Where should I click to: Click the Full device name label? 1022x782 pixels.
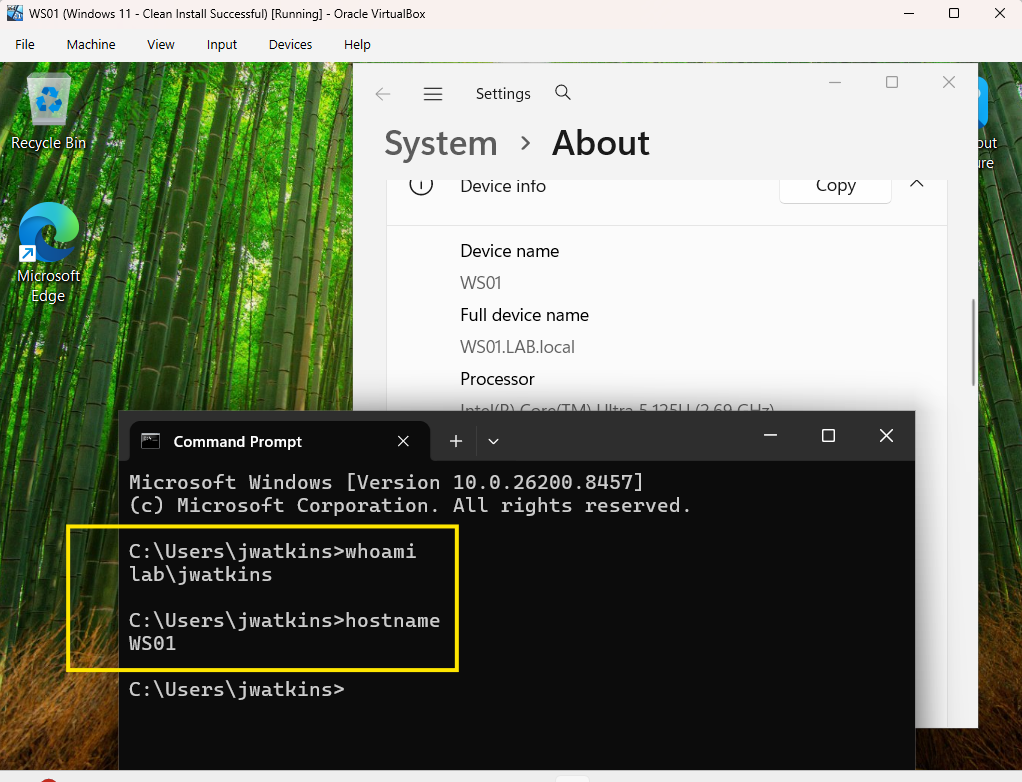coord(525,315)
